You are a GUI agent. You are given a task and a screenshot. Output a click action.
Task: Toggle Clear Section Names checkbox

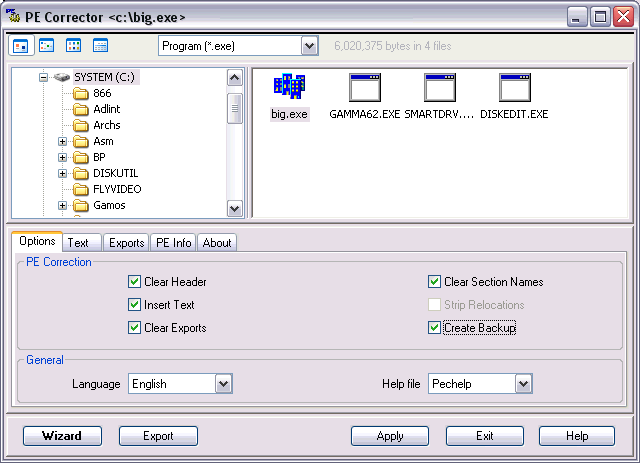click(x=434, y=282)
